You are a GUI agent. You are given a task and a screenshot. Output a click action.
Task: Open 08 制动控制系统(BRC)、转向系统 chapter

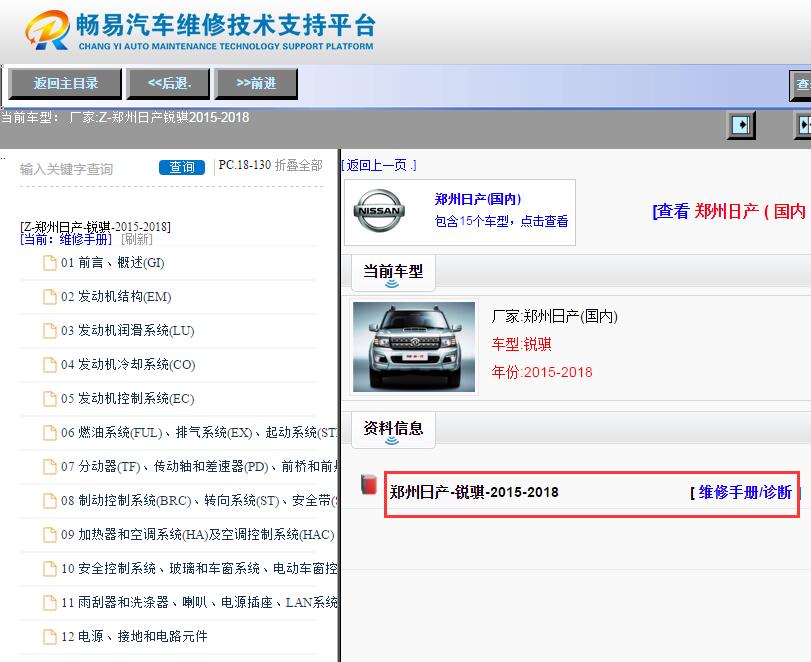click(x=199, y=501)
